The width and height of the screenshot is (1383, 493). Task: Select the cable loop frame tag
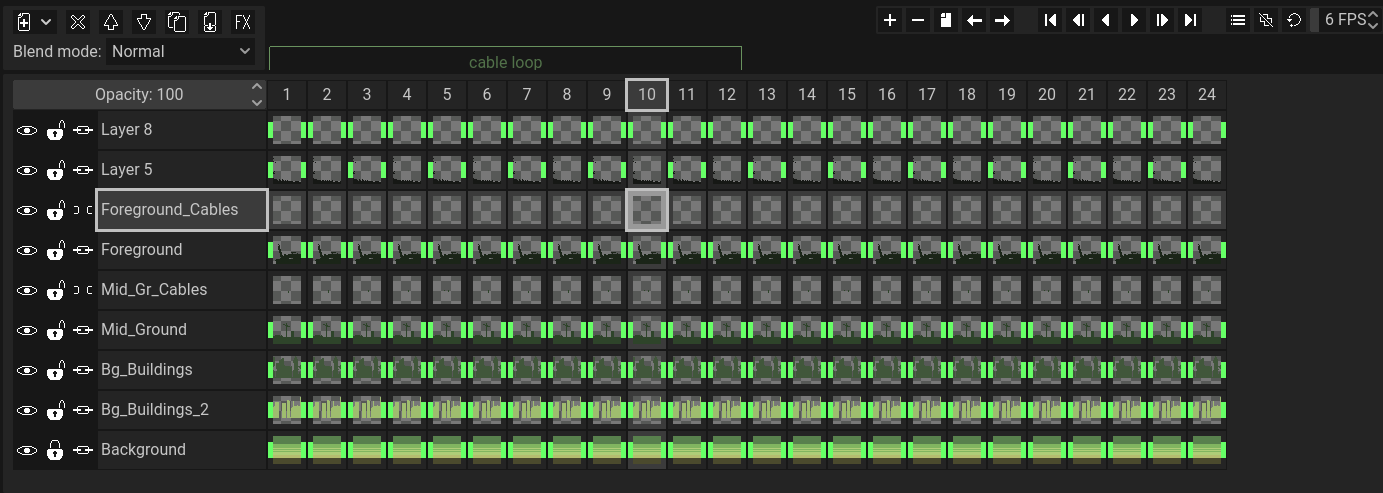click(505, 61)
